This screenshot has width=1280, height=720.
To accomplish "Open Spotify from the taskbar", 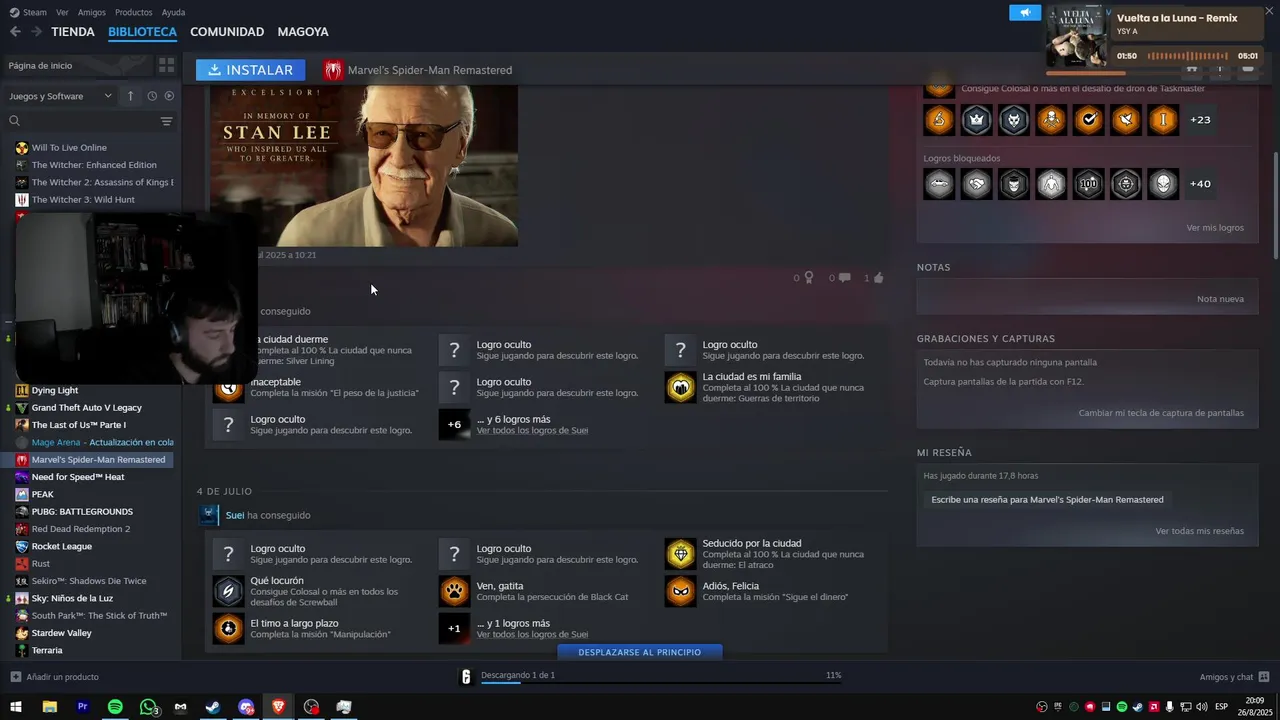I will (115, 707).
